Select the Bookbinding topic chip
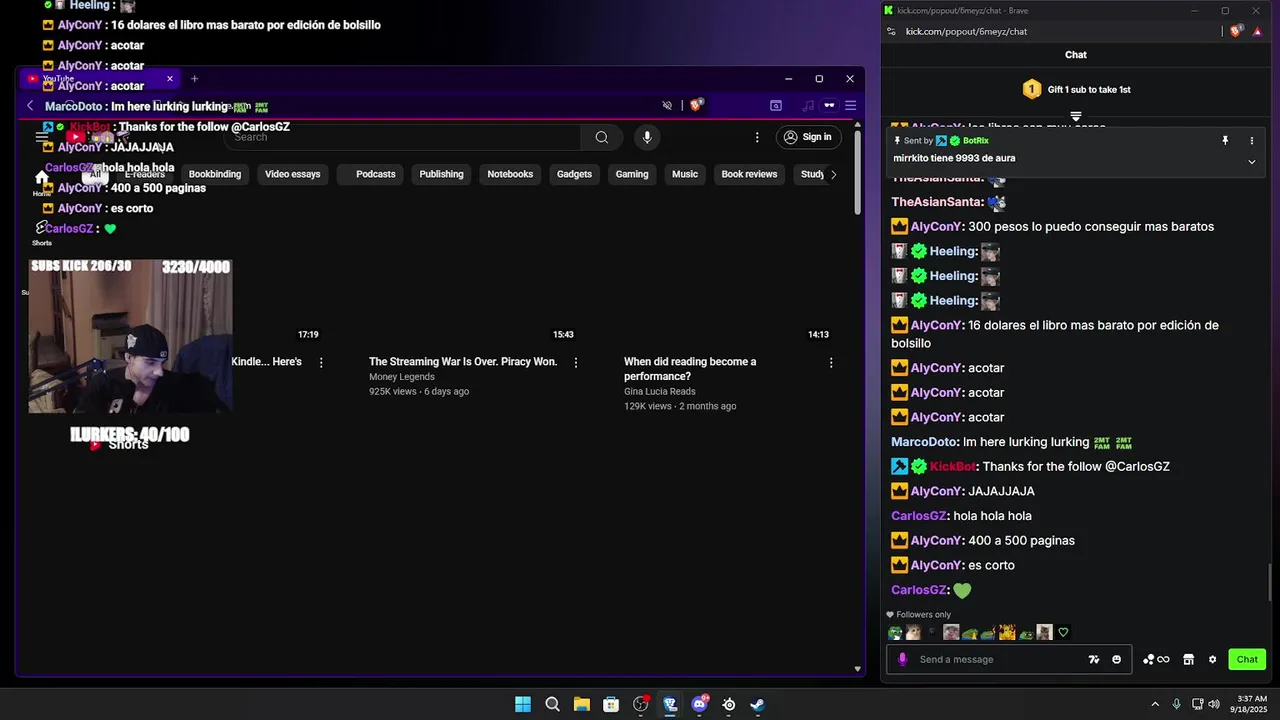The height and width of the screenshot is (720, 1280). pos(215,174)
